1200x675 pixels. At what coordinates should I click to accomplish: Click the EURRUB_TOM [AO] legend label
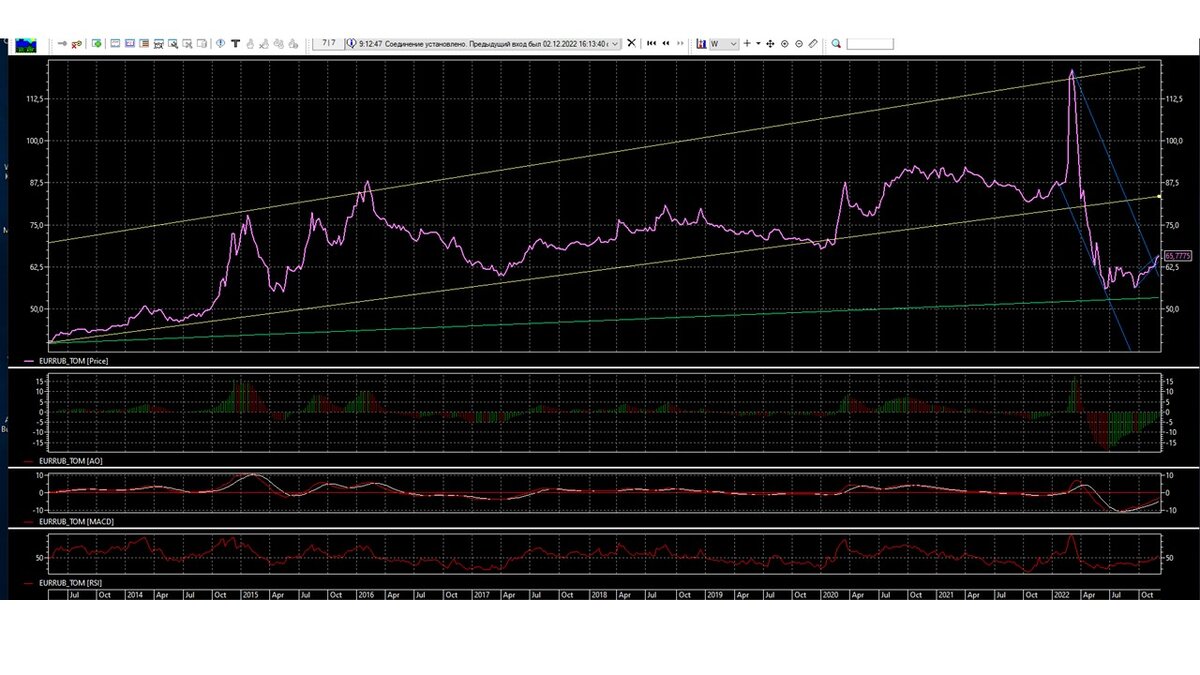pos(70,462)
